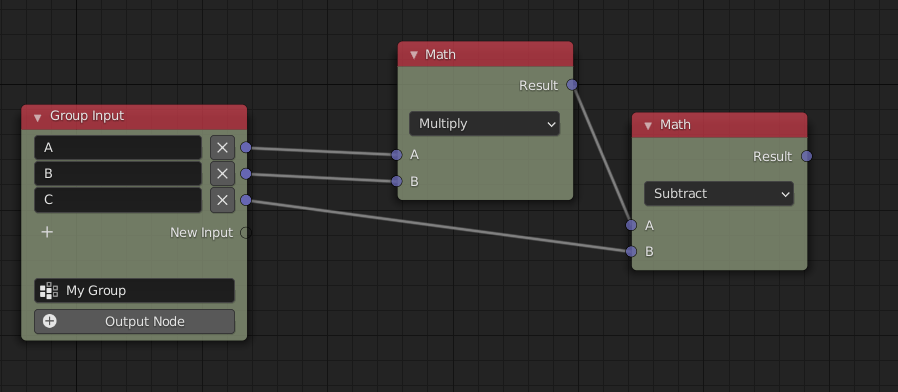Viewport: 898px width, 392px height.
Task: Edit the input name field A
Action: click(118, 148)
